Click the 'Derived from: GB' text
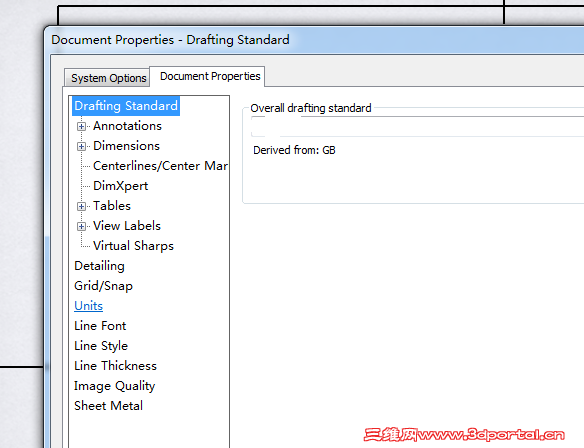 (294, 150)
